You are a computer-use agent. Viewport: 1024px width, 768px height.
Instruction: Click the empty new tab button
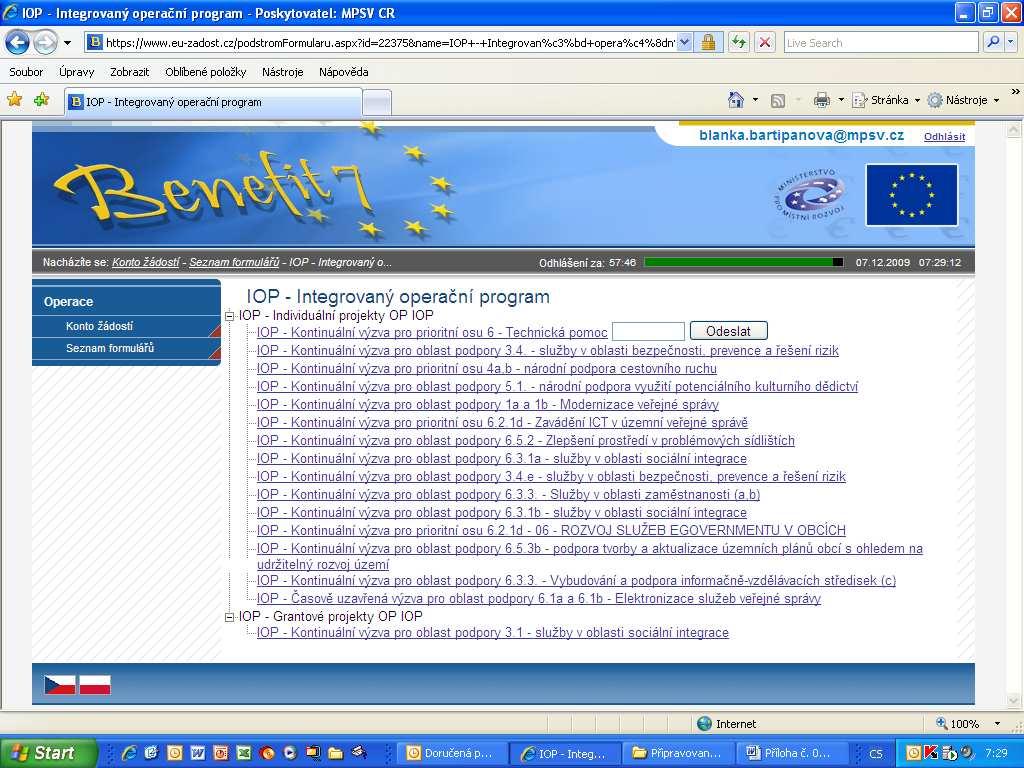pyautogui.click(x=377, y=103)
